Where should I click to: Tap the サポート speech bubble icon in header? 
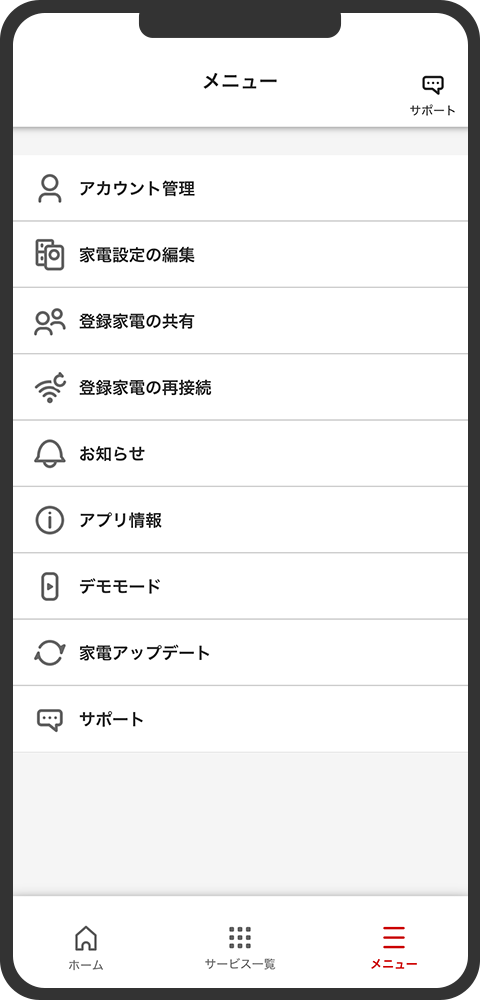point(433,85)
